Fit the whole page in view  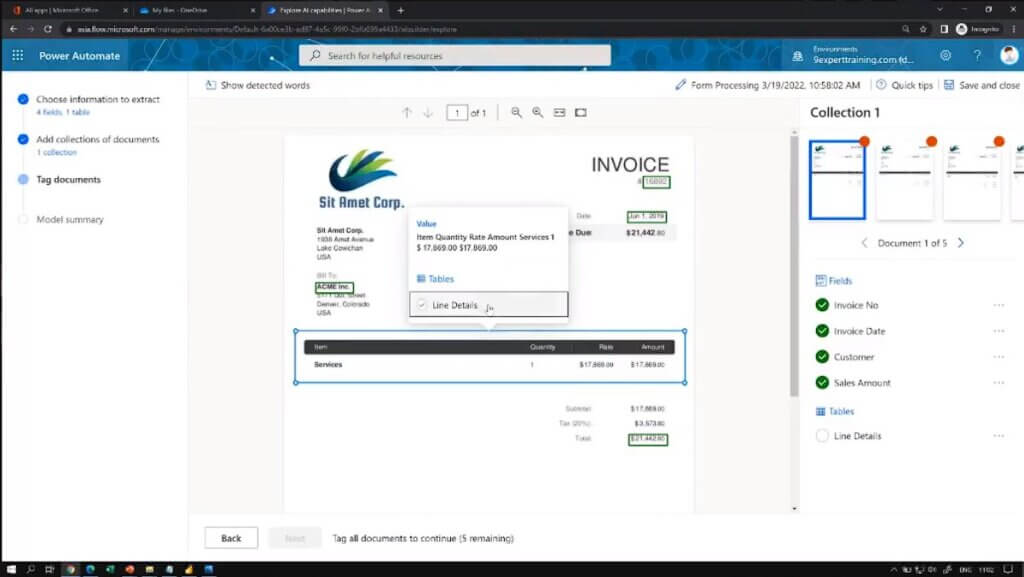581,112
